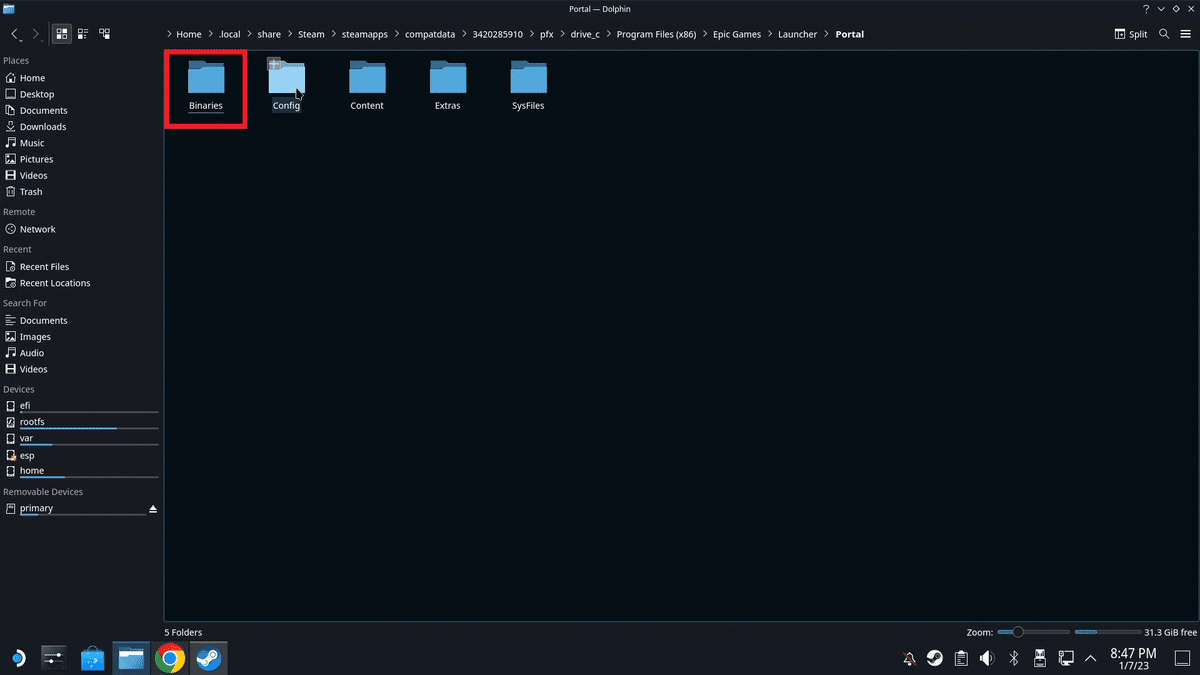This screenshot has width=1200, height=675.
Task: Expand hidden system tray icons
Action: pyautogui.click(x=1091, y=658)
